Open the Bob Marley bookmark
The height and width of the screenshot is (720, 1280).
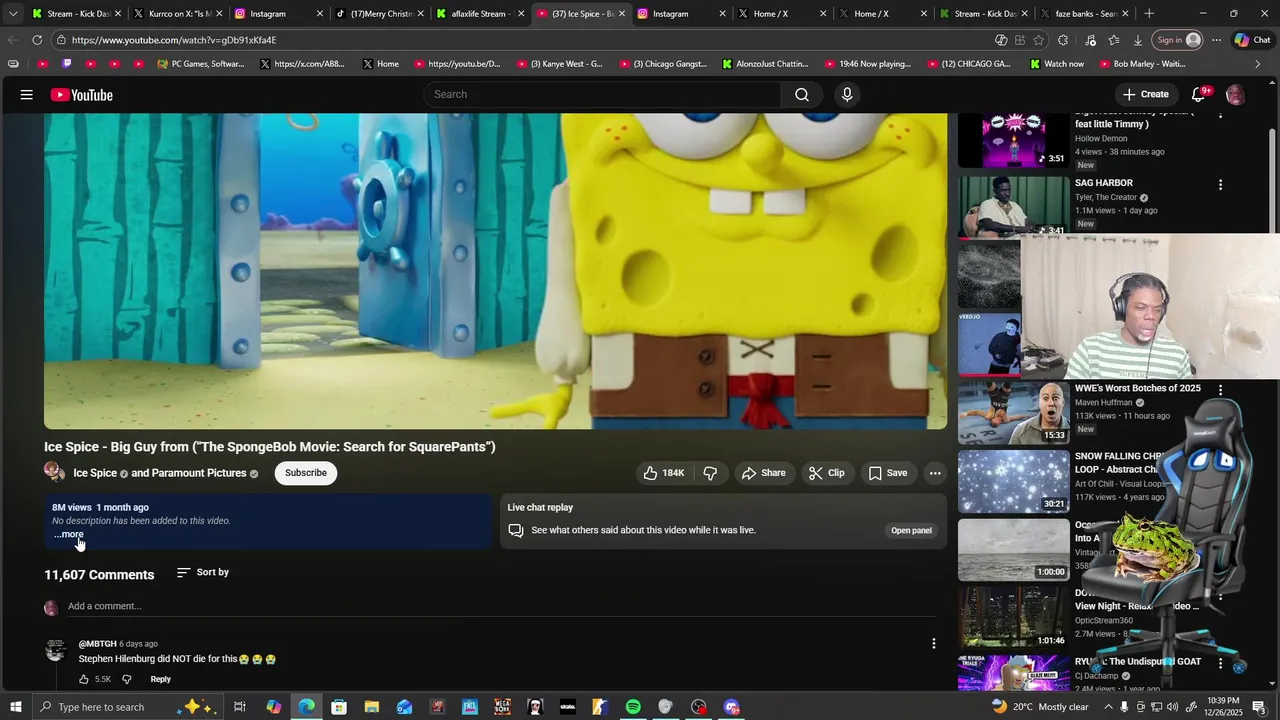[1141, 64]
